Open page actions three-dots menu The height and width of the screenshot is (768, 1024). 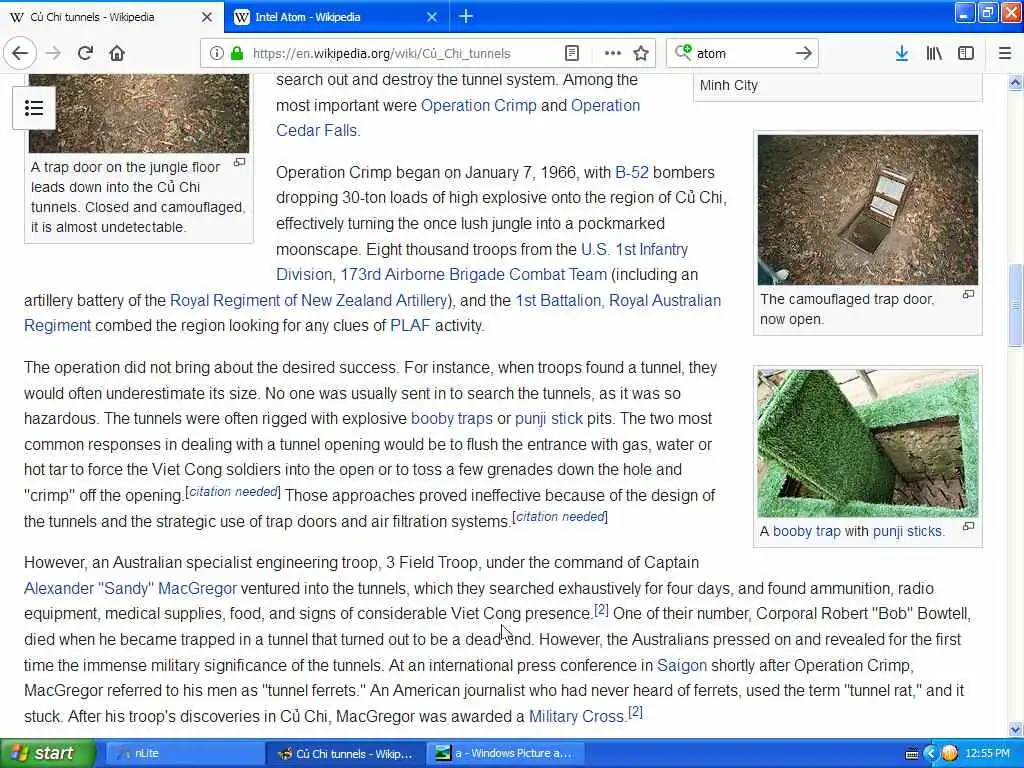point(613,54)
